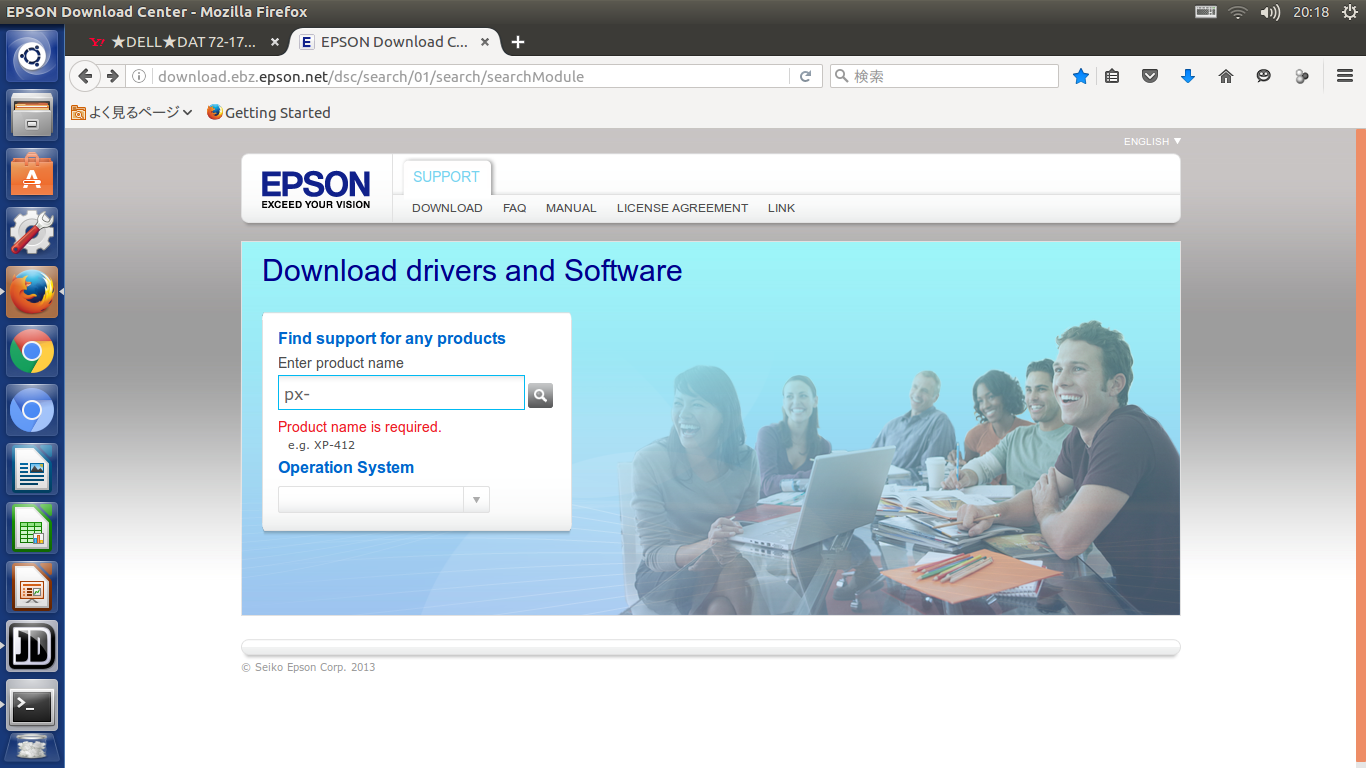The width and height of the screenshot is (1366, 768).
Task: Open the Downloads arrow in toolbar
Action: click(1188, 76)
